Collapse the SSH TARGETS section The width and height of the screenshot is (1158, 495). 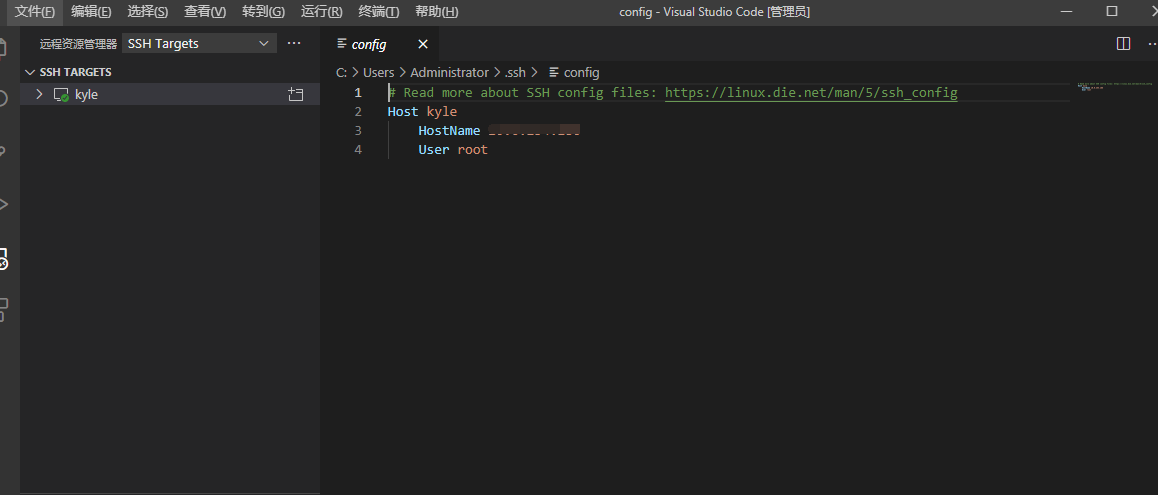[170, 72]
